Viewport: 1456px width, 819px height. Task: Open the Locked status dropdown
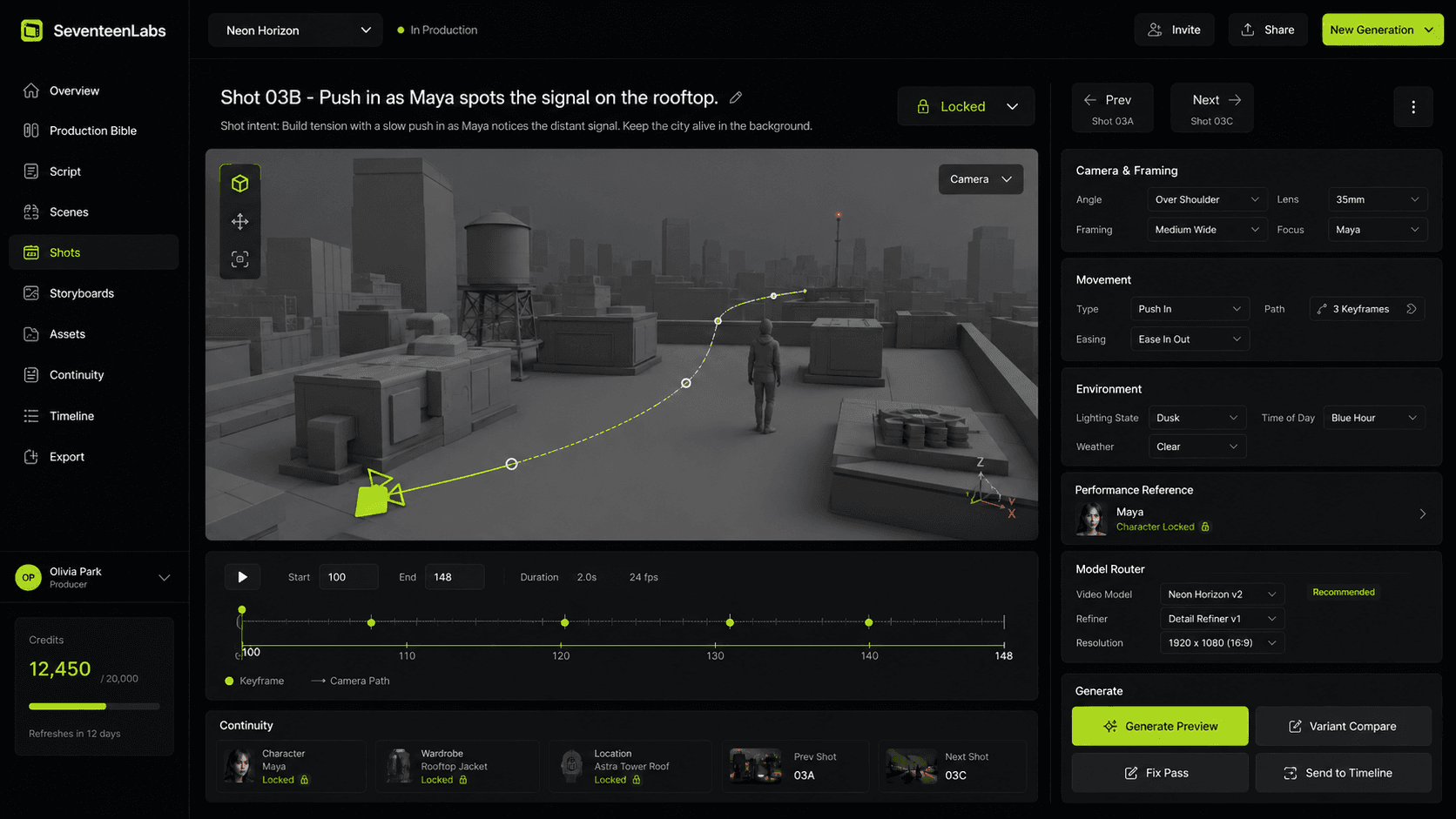coord(967,106)
